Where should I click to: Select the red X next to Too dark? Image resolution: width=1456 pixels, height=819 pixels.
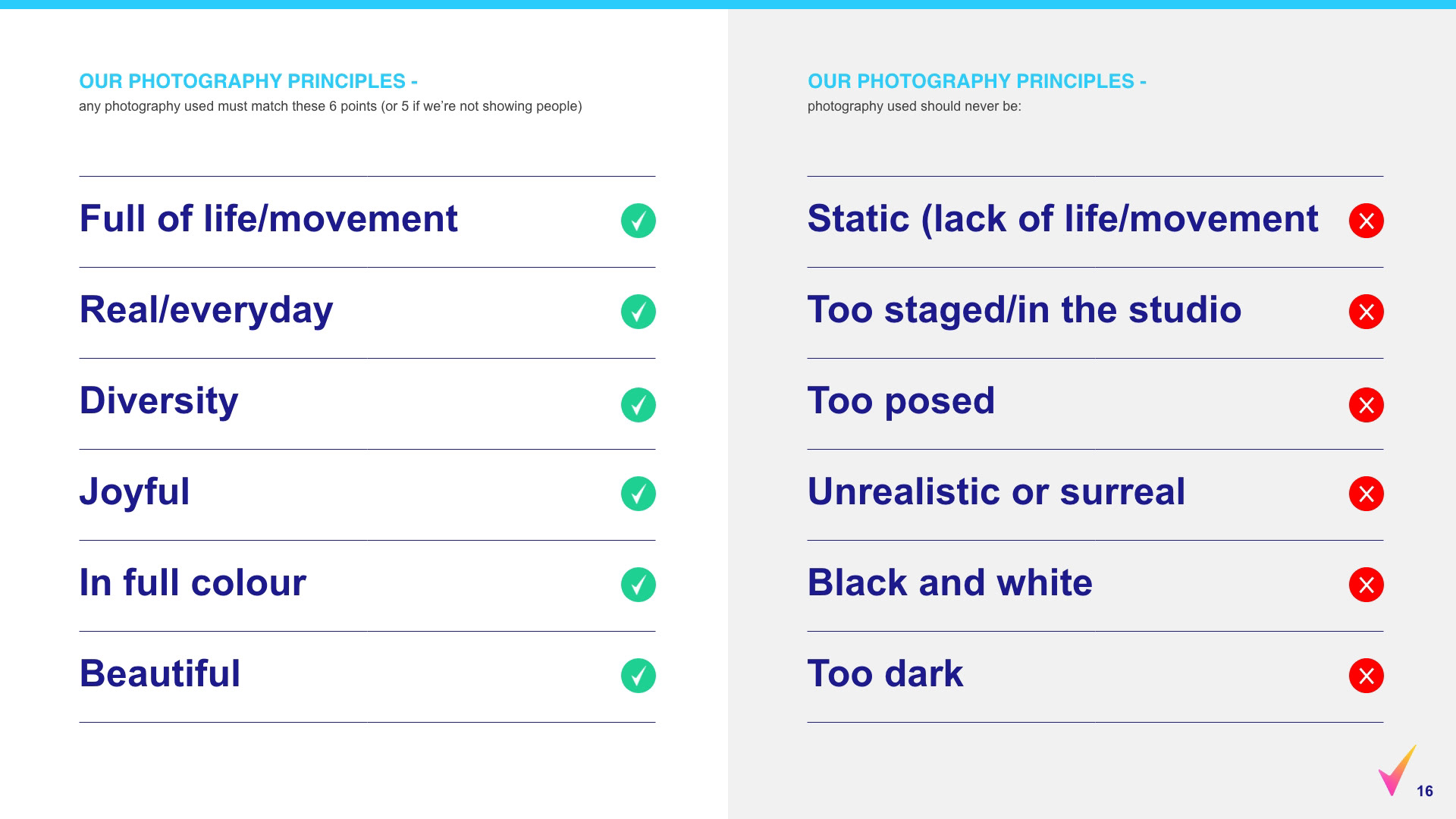(x=1366, y=676)
